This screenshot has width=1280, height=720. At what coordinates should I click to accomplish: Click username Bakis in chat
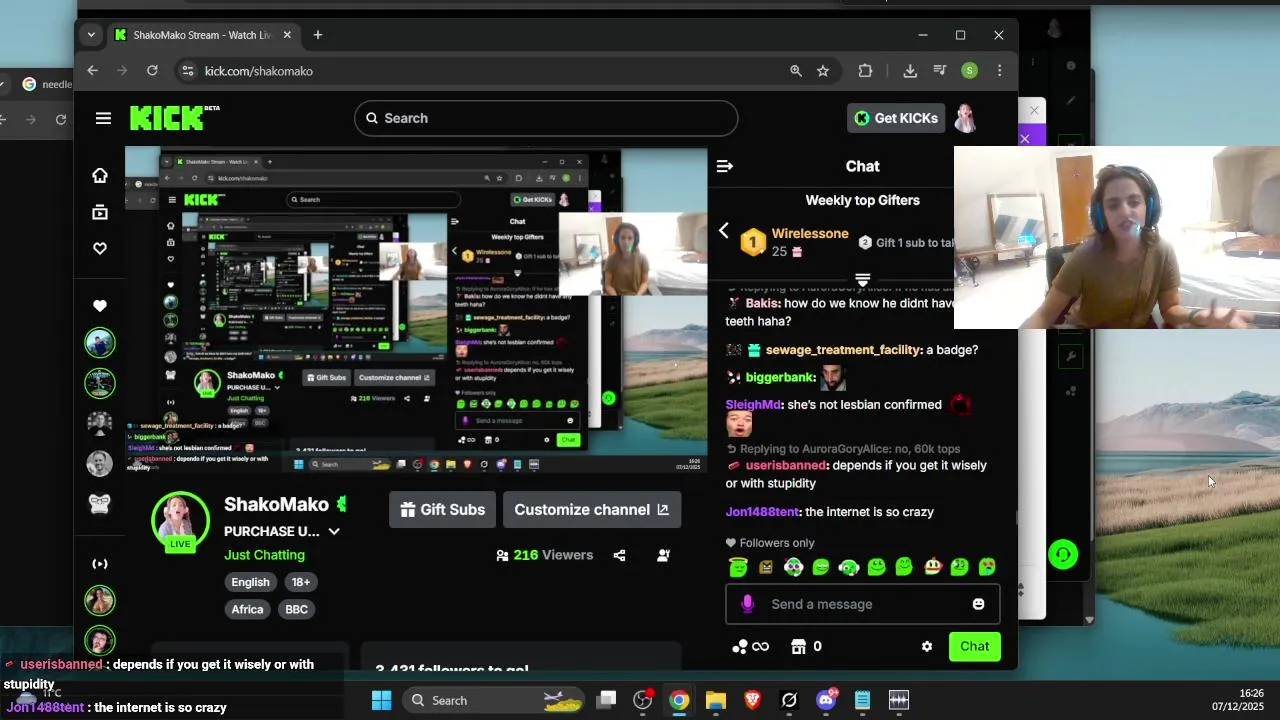pos(761,303)
